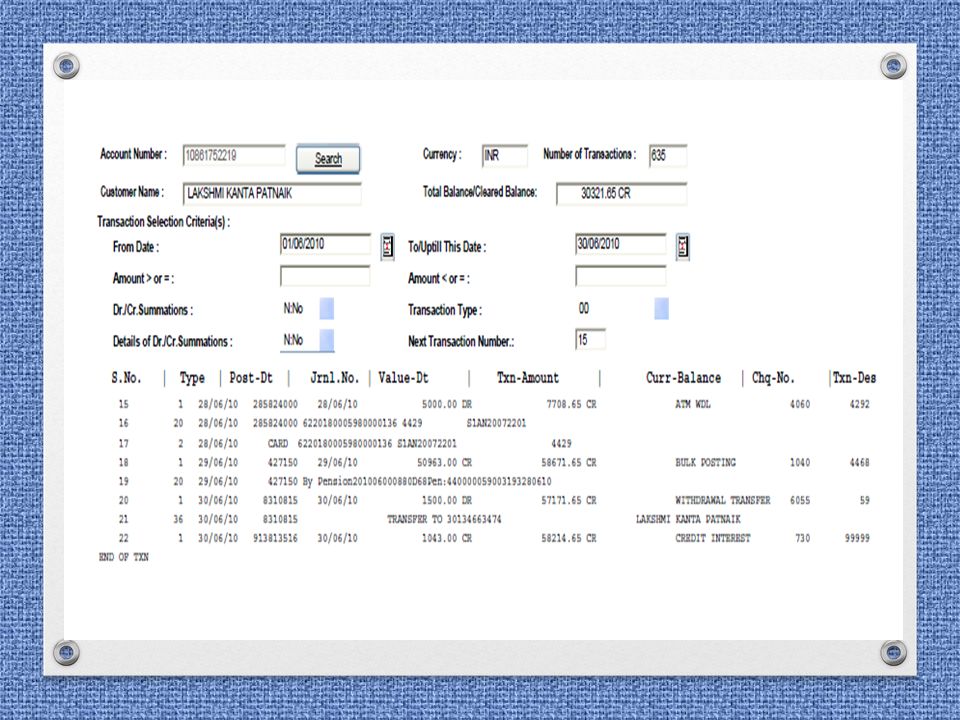
Task: Click the Number of Transactions field
Action: point(668,156)
